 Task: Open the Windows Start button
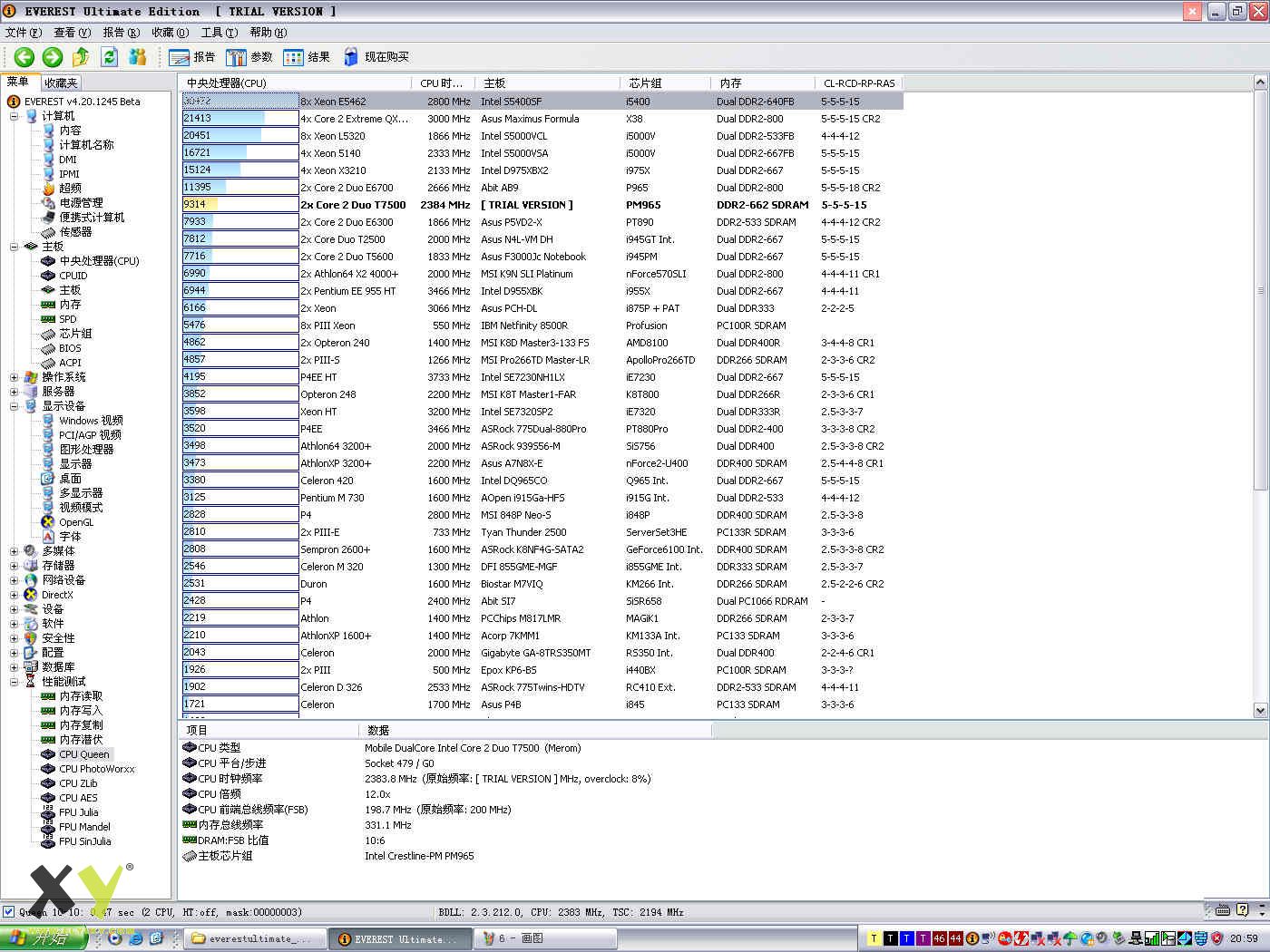point(44,938)
